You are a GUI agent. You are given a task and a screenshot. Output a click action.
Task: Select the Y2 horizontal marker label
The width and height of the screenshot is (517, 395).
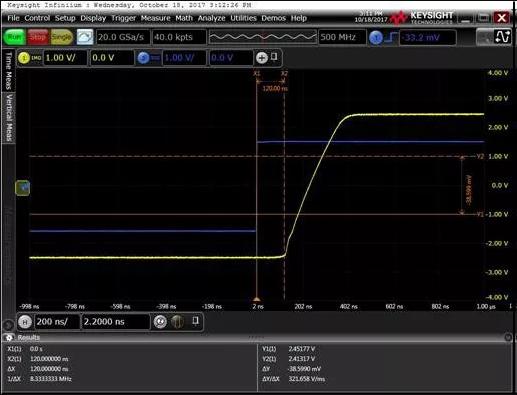[x=479, y=156]
